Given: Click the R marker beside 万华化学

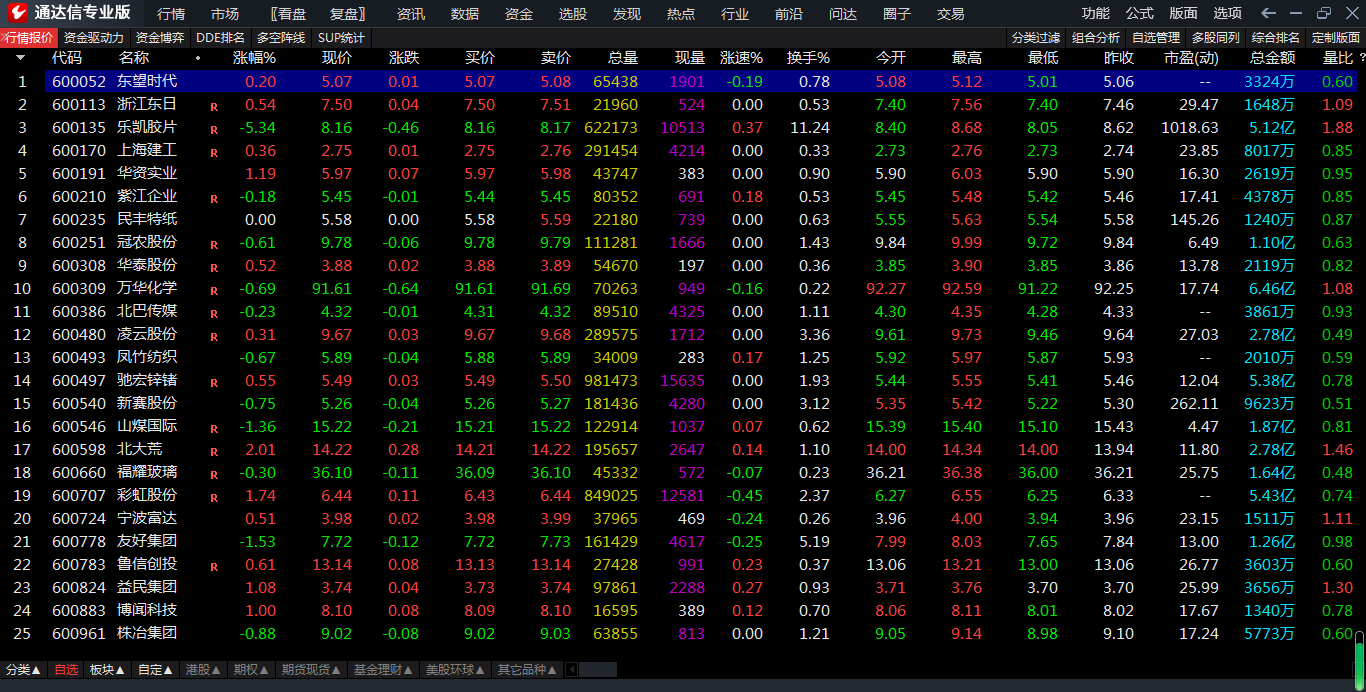Looking at the screenshot, I should pos(214,290).
